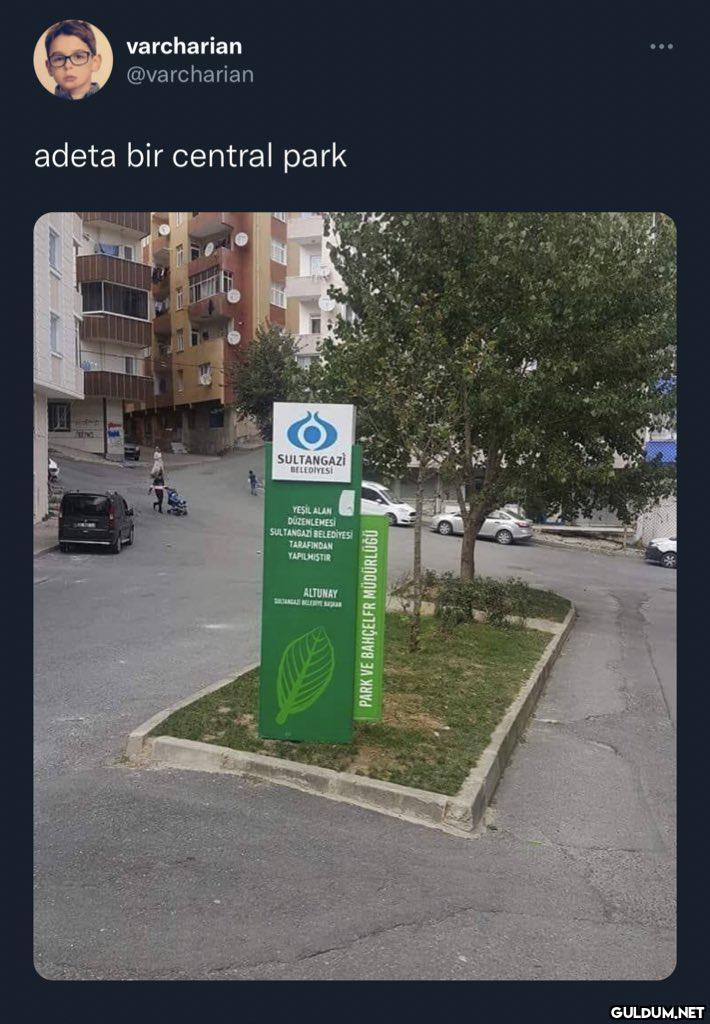Click the GULDUM.NET watermark

coord(657,1012)
